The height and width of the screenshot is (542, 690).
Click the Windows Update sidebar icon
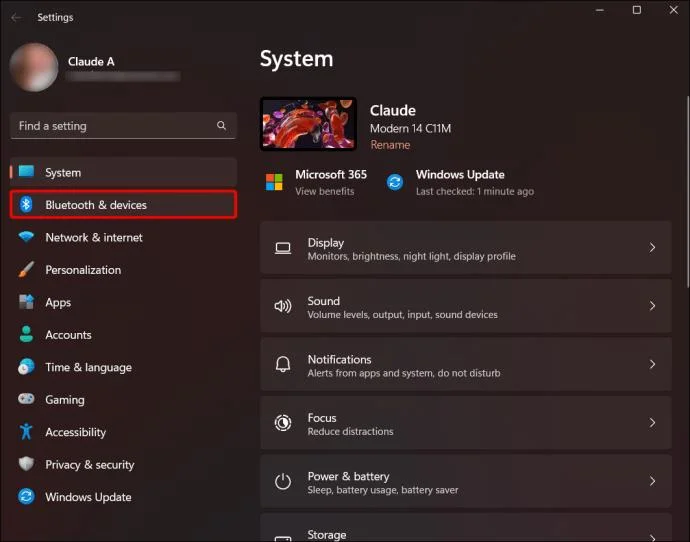tap(26, 496)
